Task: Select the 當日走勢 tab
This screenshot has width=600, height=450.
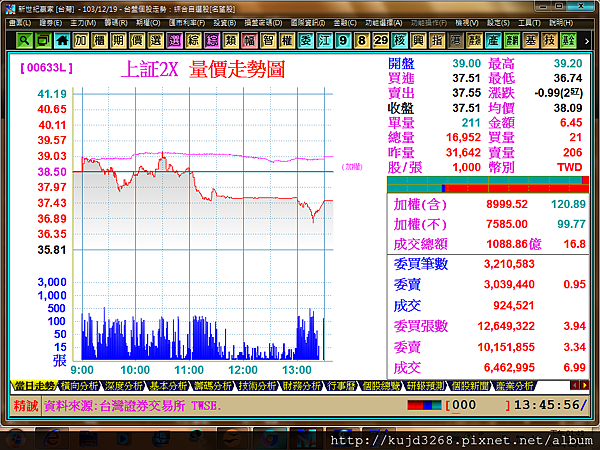Action: click(34, 386)
